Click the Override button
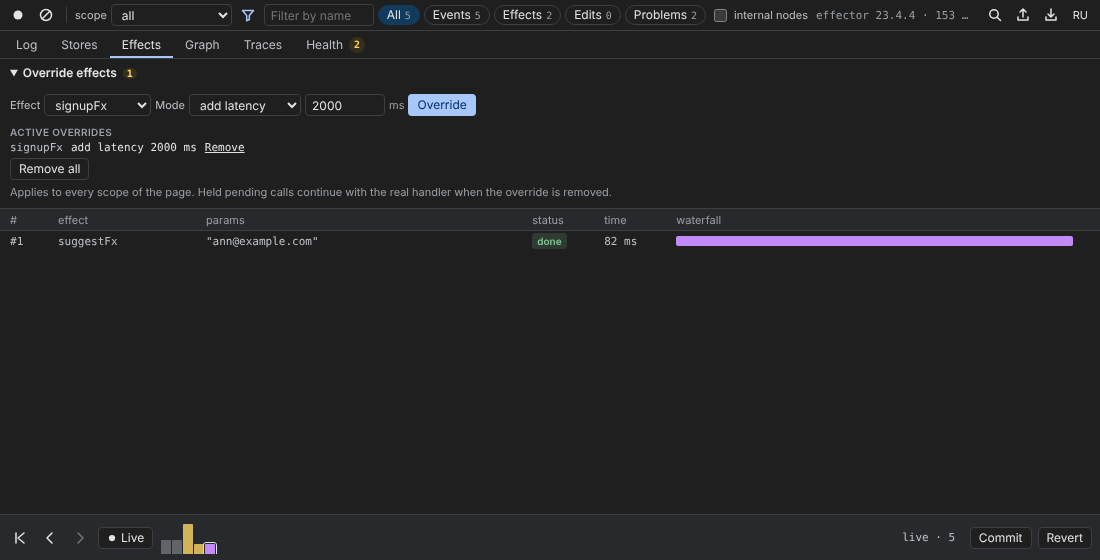 point(442,105)
